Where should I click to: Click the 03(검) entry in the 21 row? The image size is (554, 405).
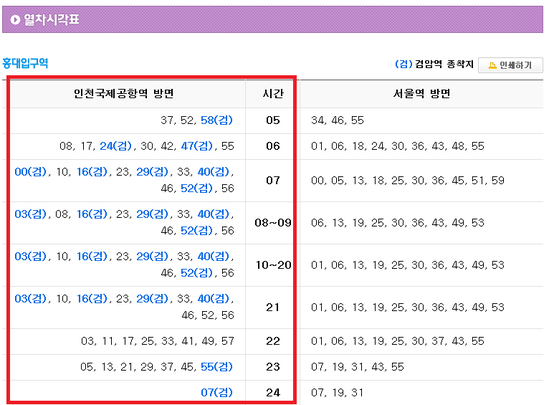click(31, 299)
